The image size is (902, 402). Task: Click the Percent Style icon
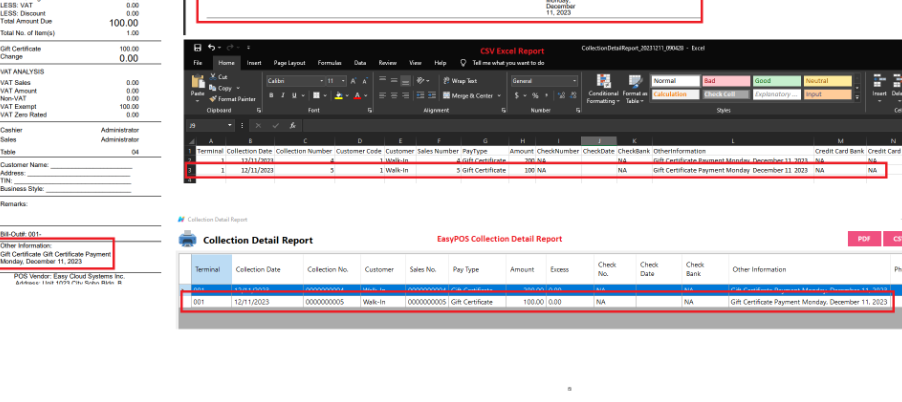535,95
